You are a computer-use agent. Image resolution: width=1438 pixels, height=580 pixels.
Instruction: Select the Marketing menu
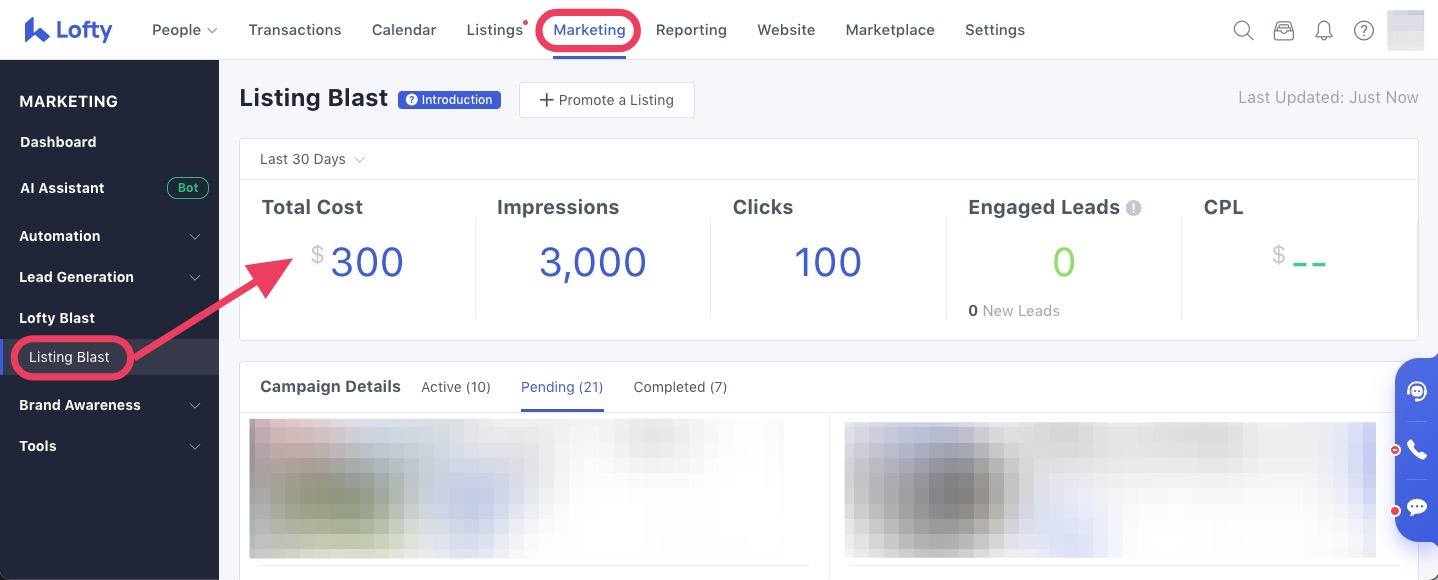click(x=589, y=30)
